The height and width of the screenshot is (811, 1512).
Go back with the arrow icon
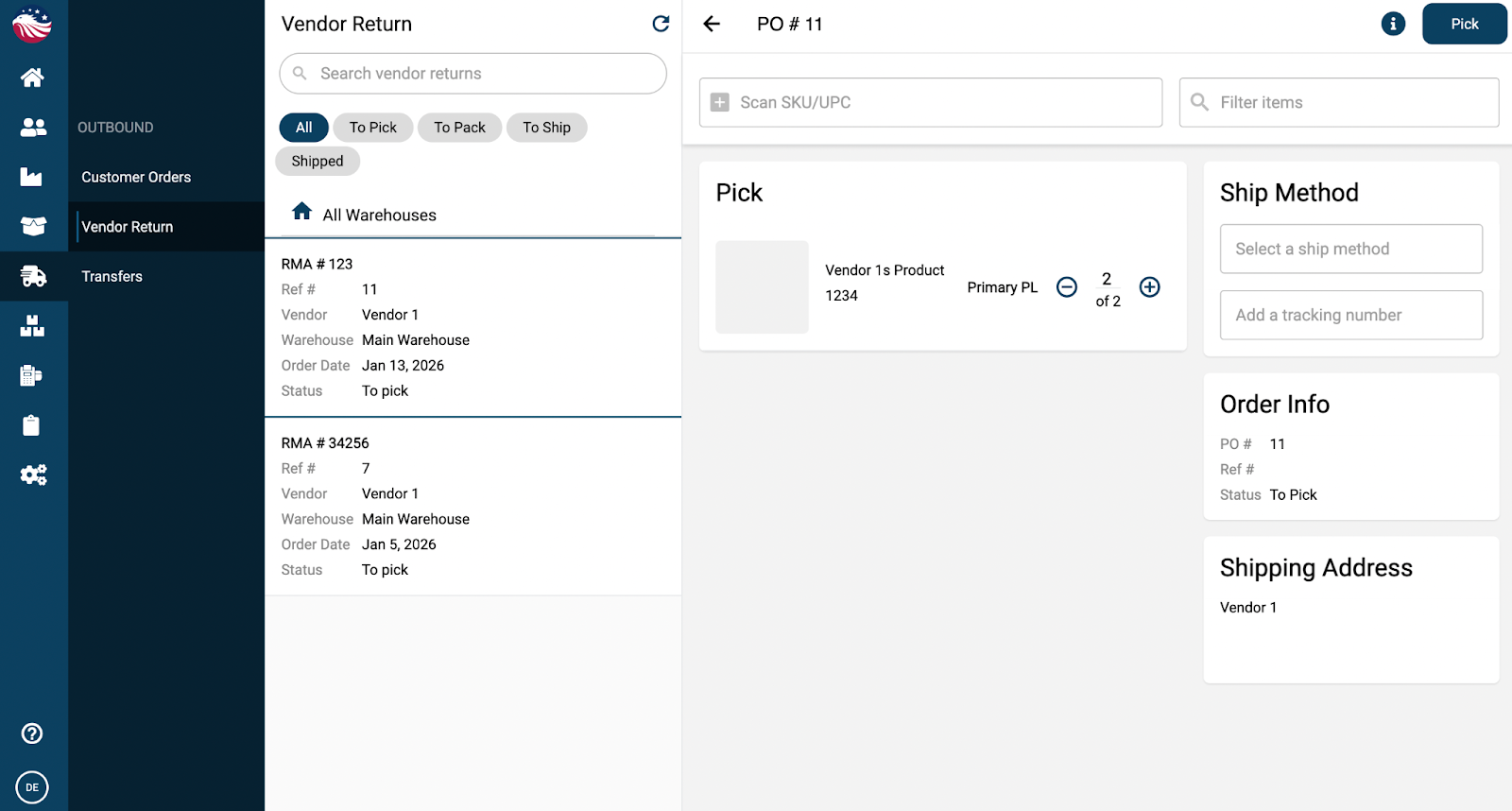[x=712, y=24]
